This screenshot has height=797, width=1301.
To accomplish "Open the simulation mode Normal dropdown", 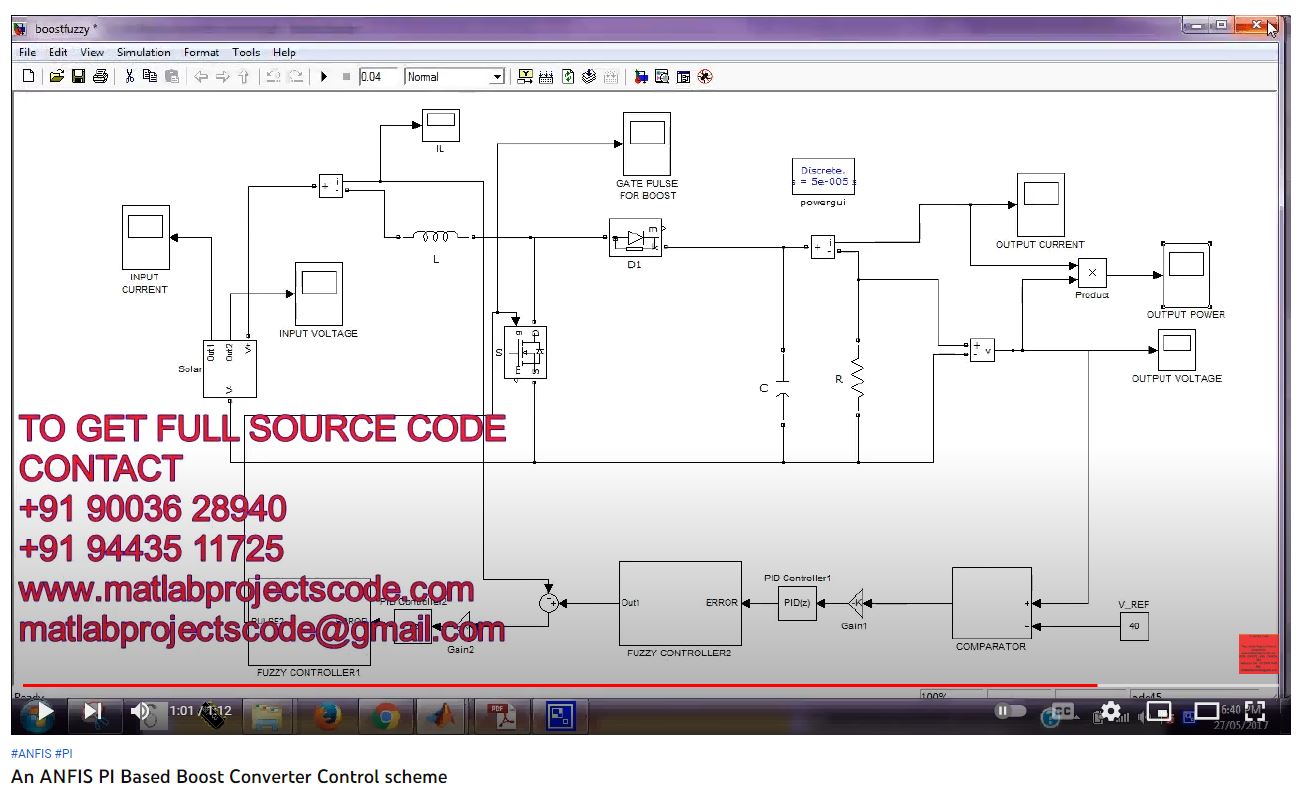I will pyautogui.click(x=455, y=77).
